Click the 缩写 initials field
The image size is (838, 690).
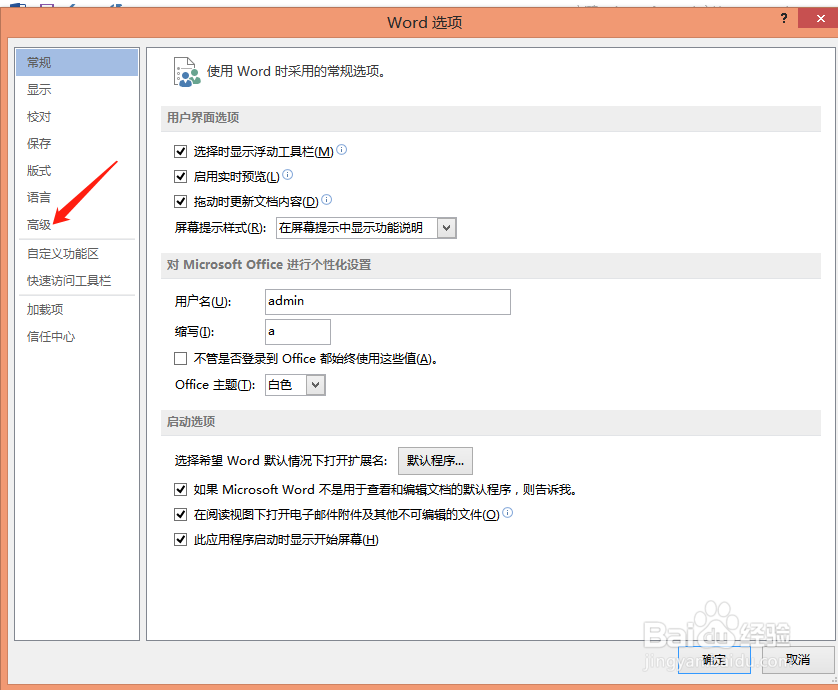point(298,332)
